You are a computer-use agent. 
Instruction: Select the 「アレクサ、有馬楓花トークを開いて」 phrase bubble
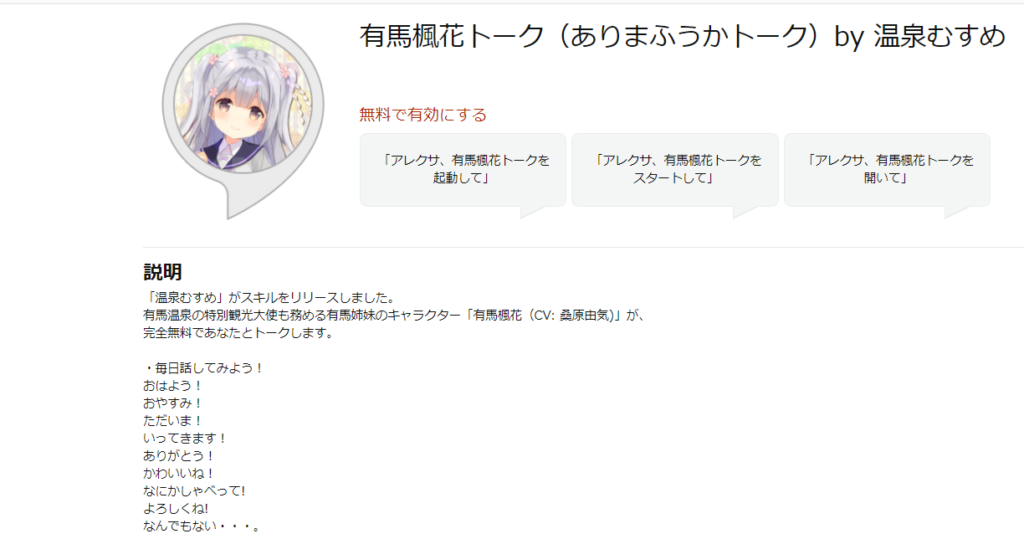[x=887, y=170]
